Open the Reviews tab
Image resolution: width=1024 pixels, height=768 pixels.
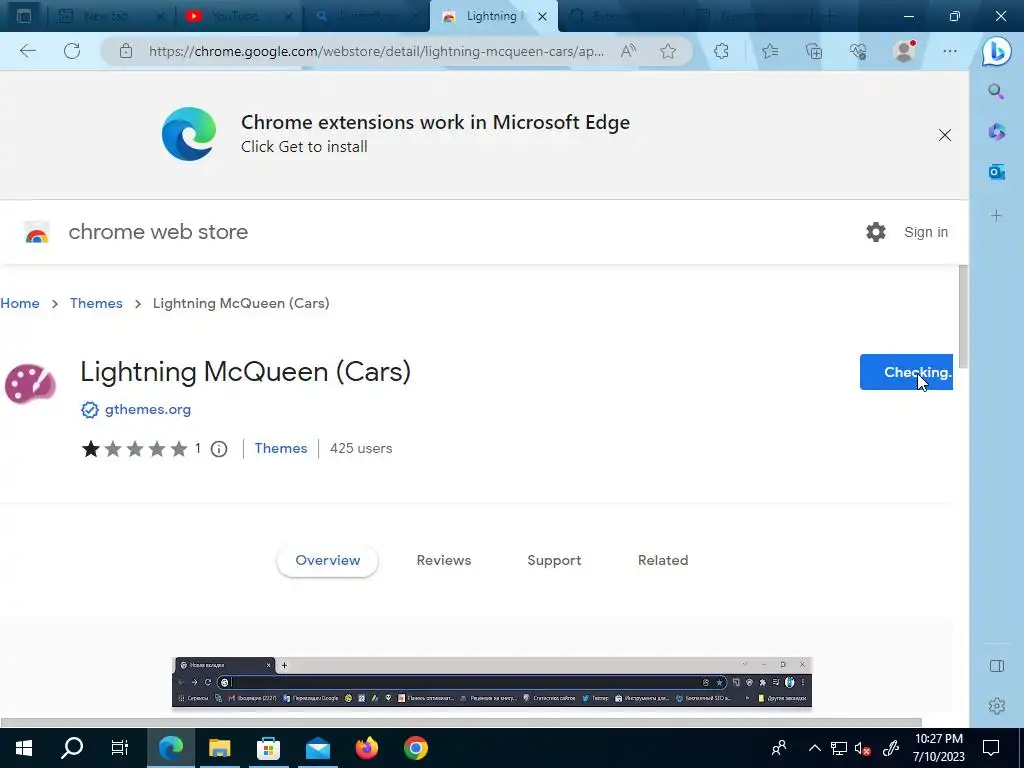(x=443, y=560)
